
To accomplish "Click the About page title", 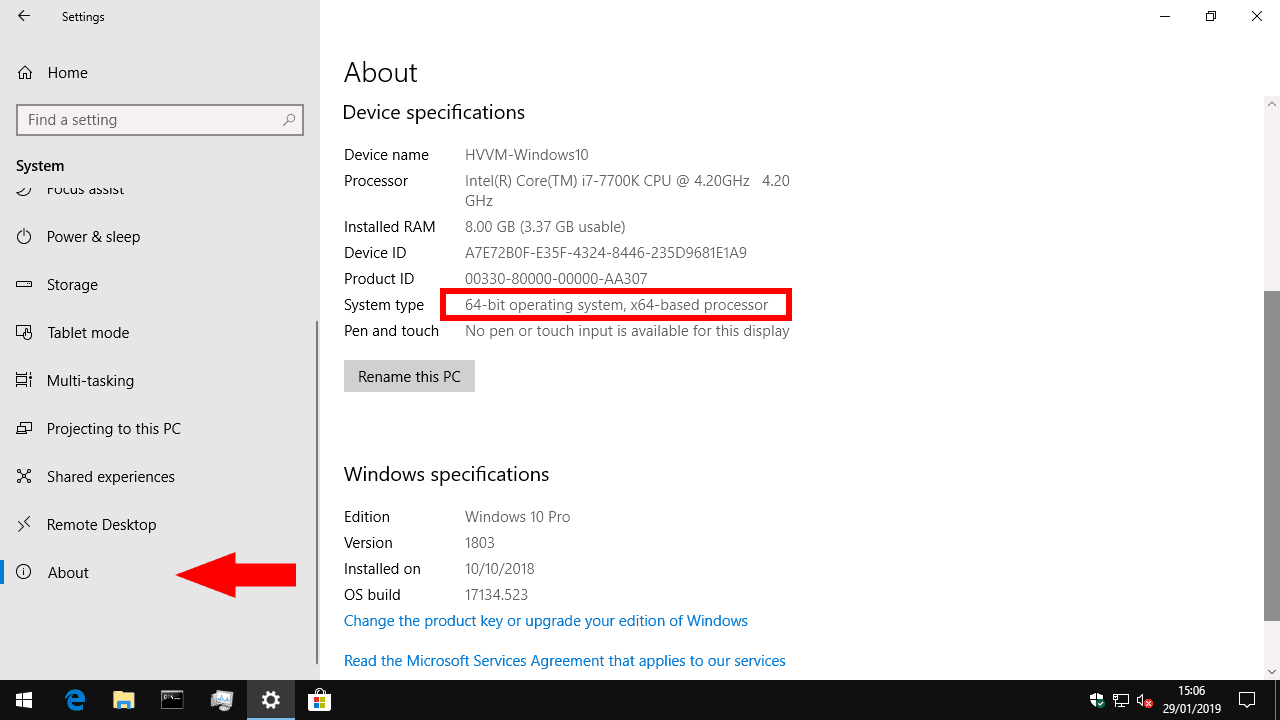I will [x=380, y=72].
